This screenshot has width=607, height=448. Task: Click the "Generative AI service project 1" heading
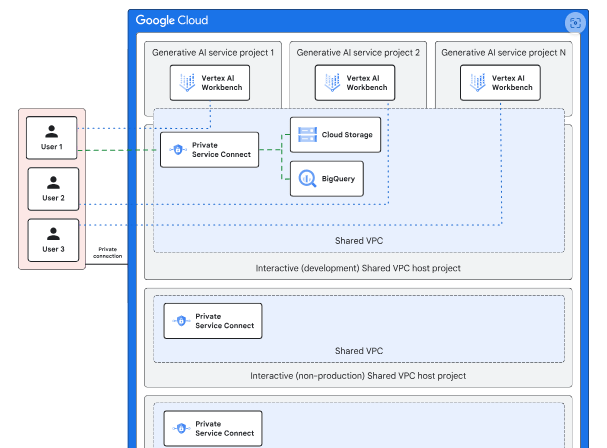(213, 53)
